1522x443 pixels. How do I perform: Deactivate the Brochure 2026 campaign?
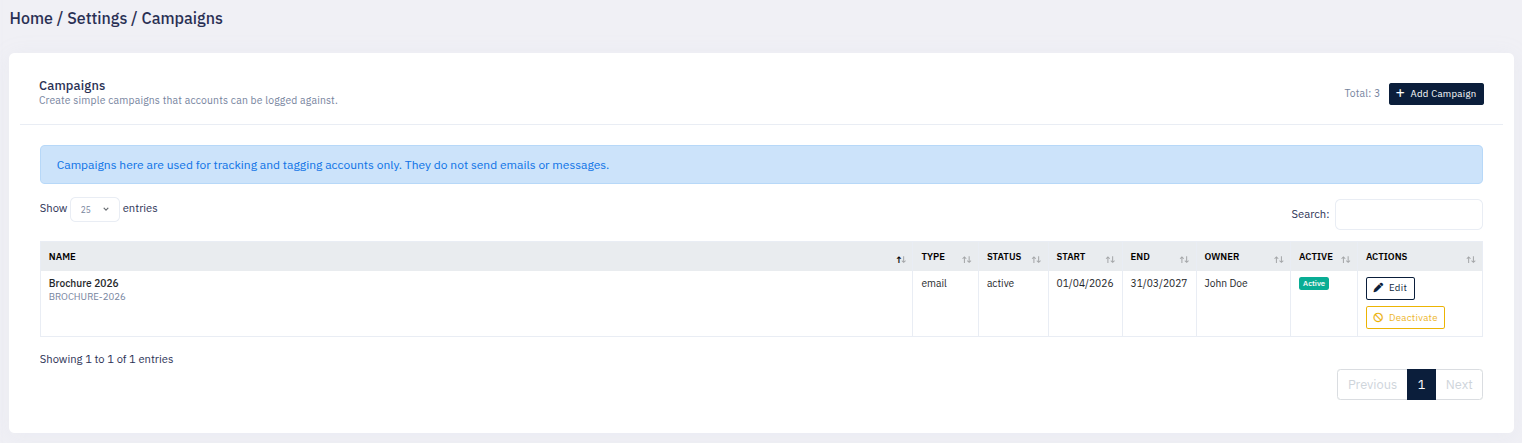pyautogui.click(x=1405, y=318)
